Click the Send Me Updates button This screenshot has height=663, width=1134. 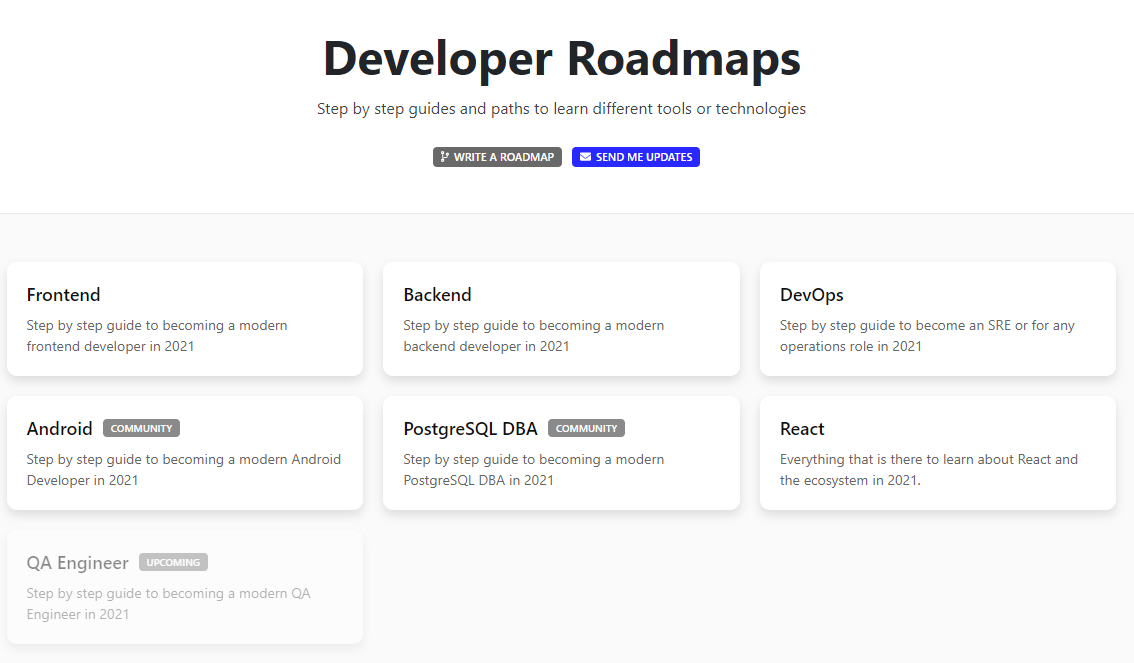point(636,157)
